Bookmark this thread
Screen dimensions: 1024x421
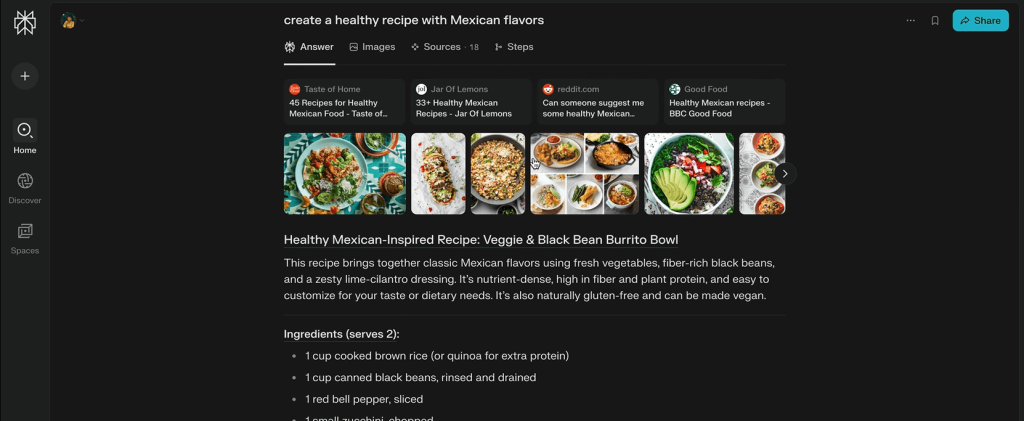click(x=935, y=20)
